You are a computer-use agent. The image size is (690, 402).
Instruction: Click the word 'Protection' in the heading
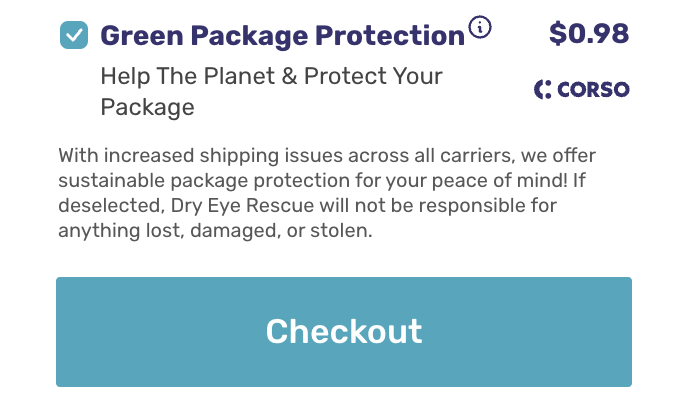pyautogui.click(x=390, y=35)
